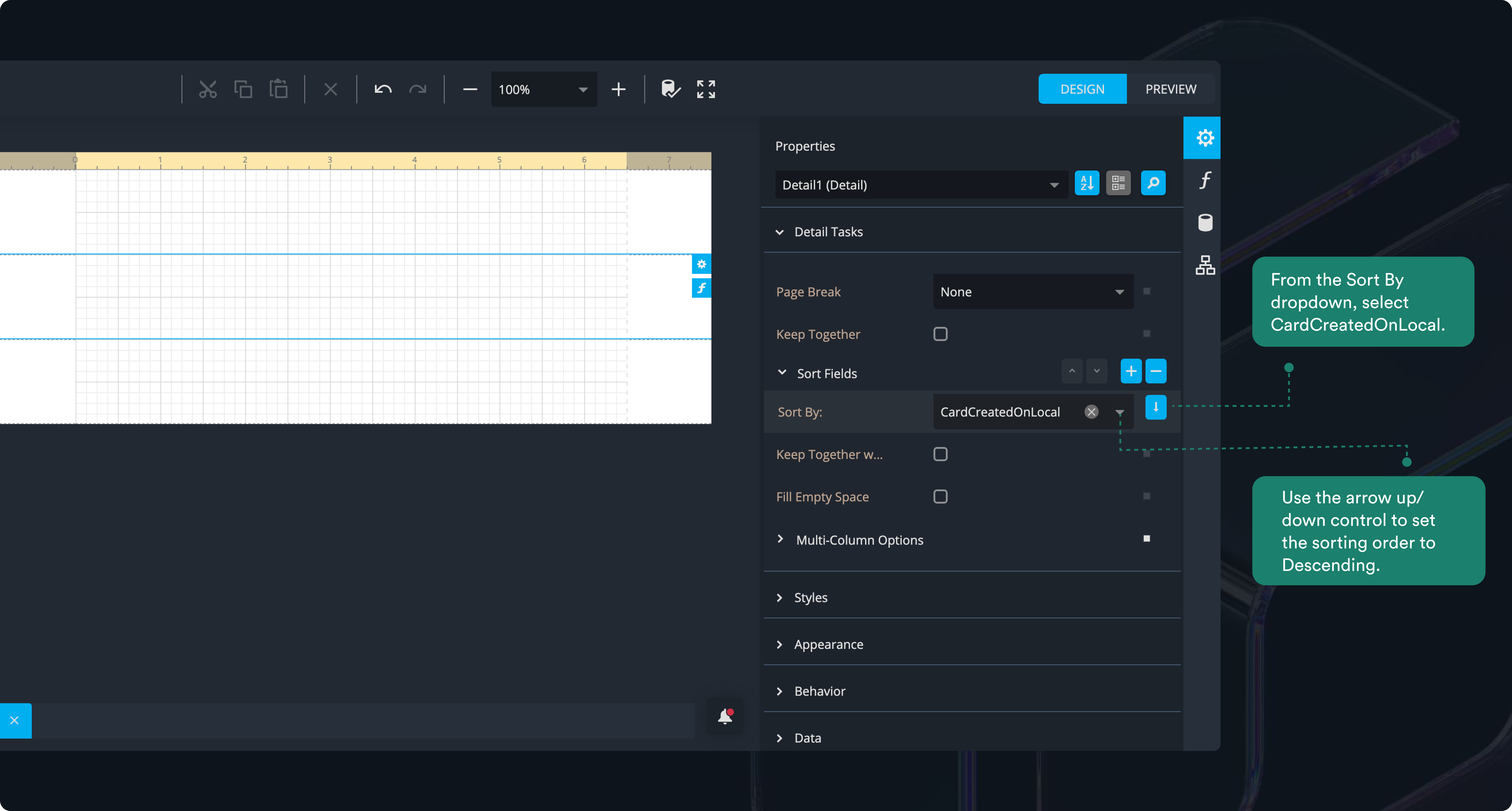Image resolution: width=1512 pixels, height=811 pixels.
Task: Undo the last action
Action: click(x=383, y=89)
